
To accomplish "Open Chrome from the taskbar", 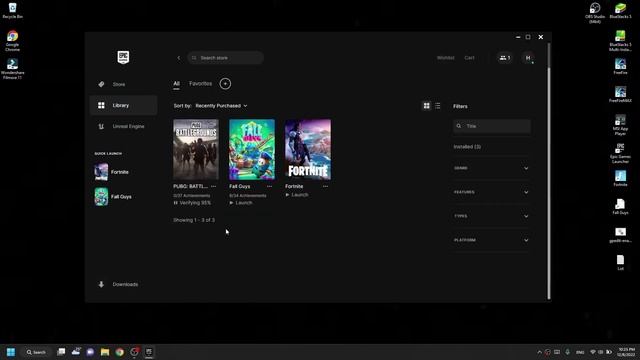I will pyautogui.click(x=120, y=352).
